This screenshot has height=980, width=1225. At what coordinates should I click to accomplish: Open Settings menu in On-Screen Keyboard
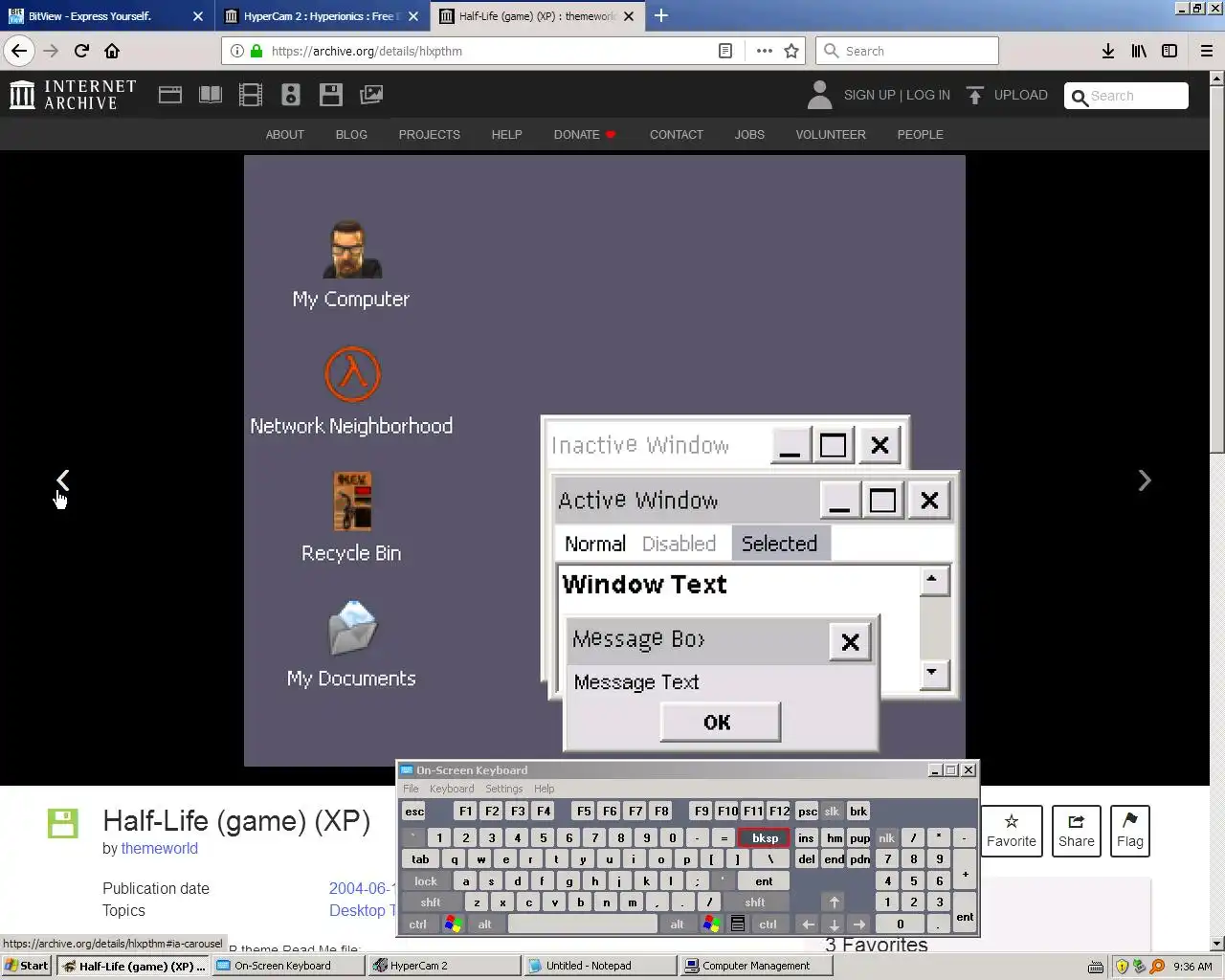tap(504, 789)
